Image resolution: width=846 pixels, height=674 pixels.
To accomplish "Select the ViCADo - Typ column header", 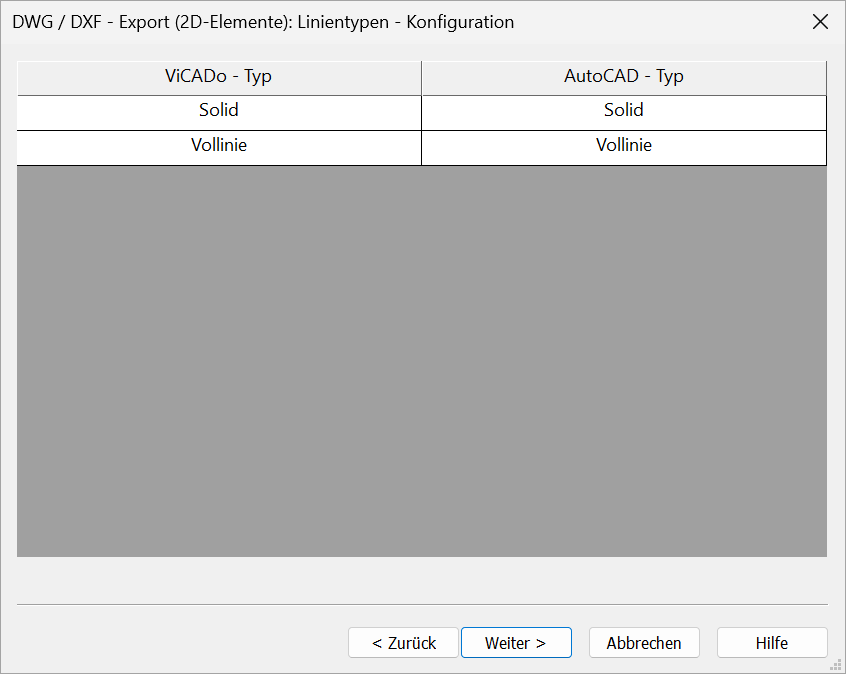I will pos(219,78).
